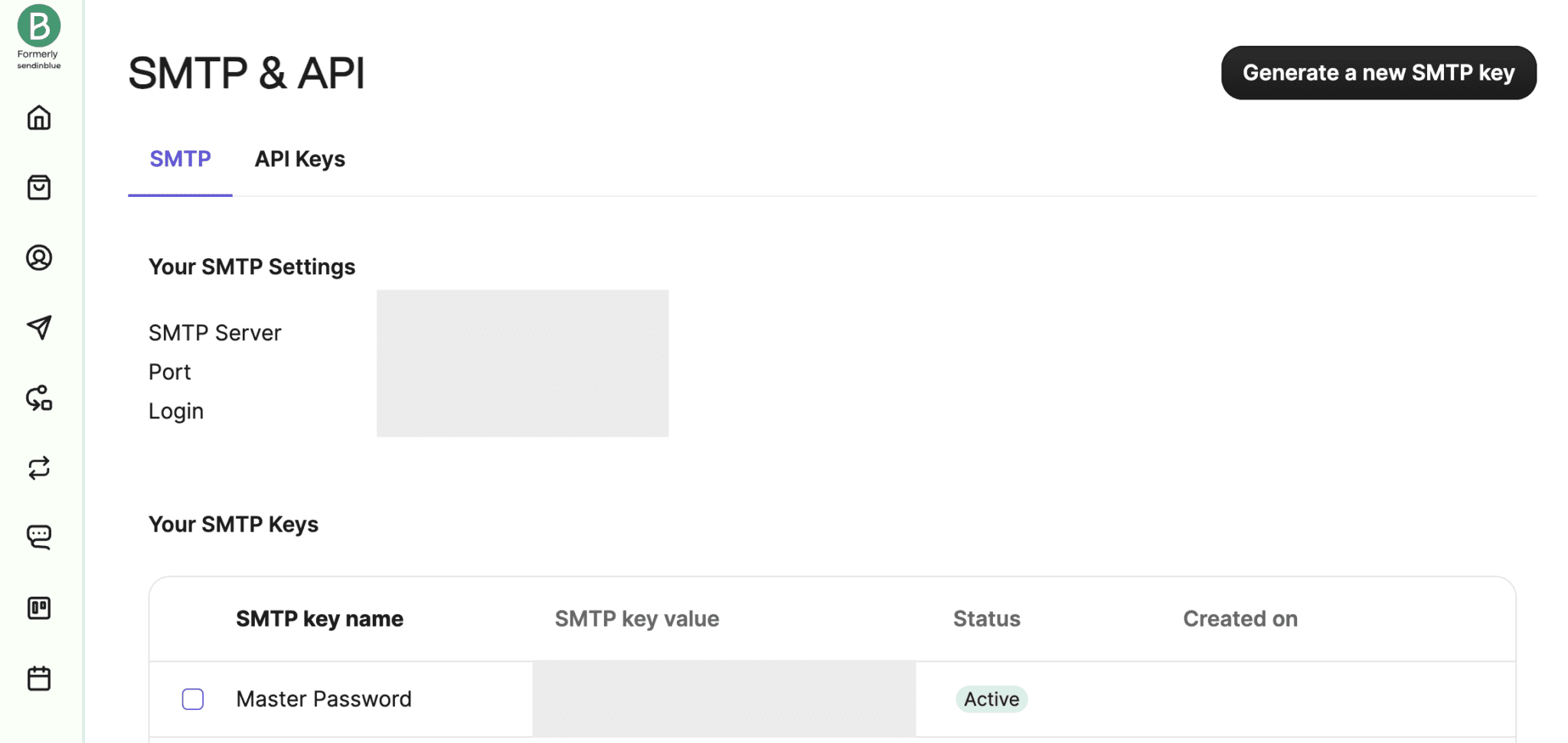
Task: Sort by the Created on column header
Action: (1240, 618)
